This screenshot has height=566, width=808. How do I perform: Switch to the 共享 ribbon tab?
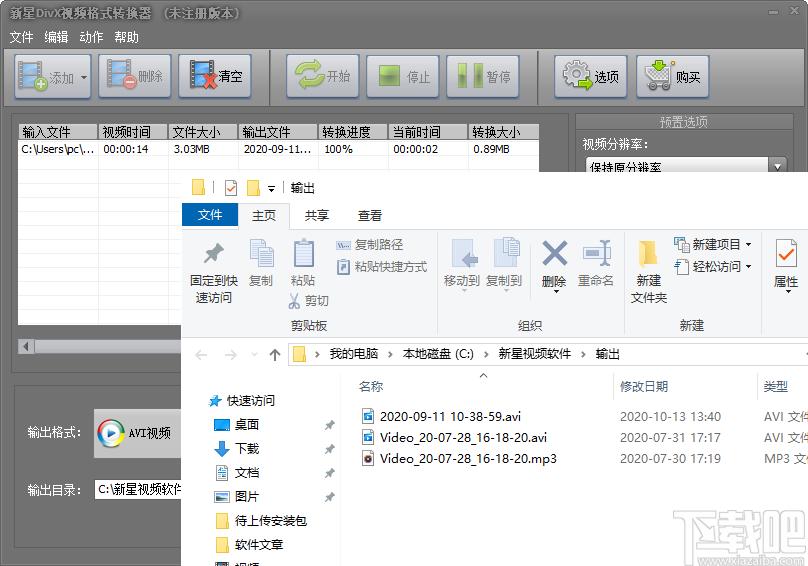[x=316, y=215]
